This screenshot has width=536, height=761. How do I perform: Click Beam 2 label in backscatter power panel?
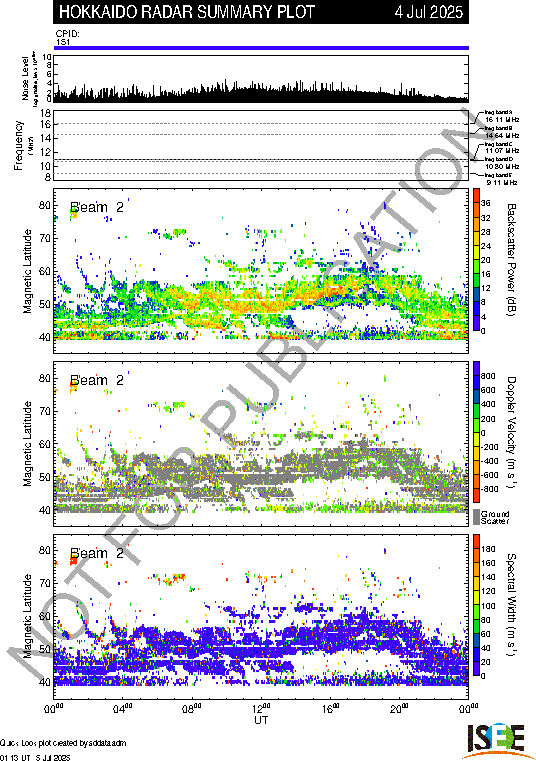97,207
